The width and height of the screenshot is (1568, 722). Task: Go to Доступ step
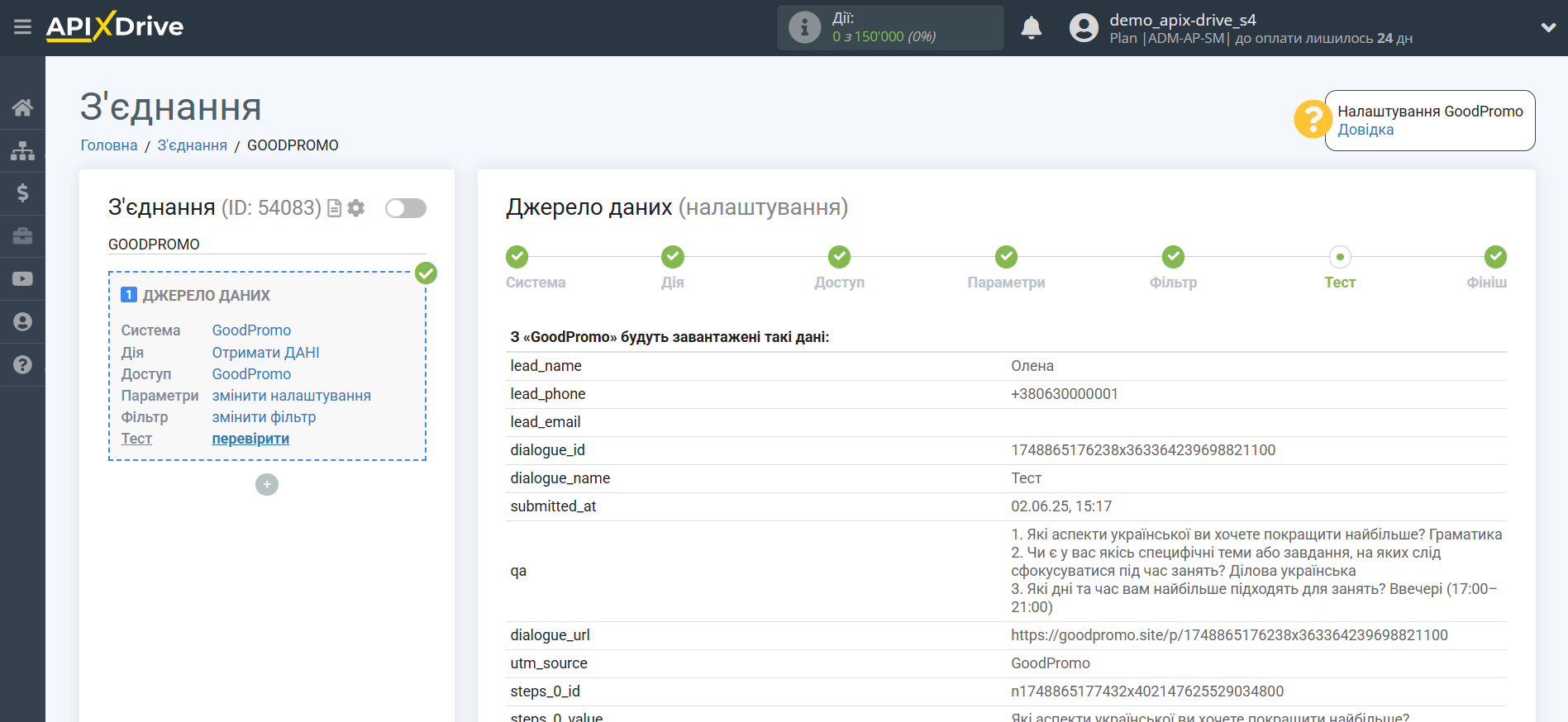pos(840,257)
